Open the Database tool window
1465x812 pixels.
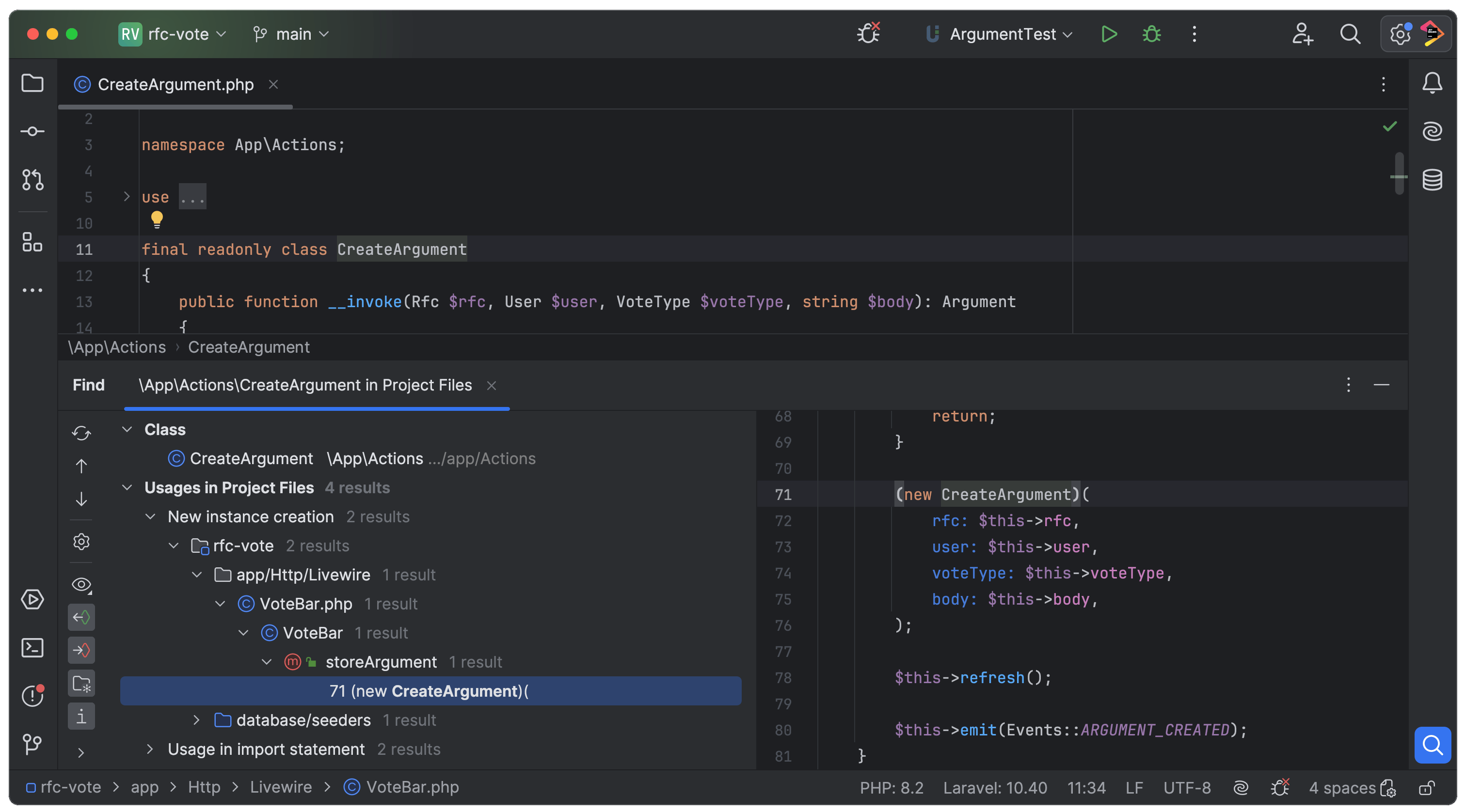point(1432,180)
